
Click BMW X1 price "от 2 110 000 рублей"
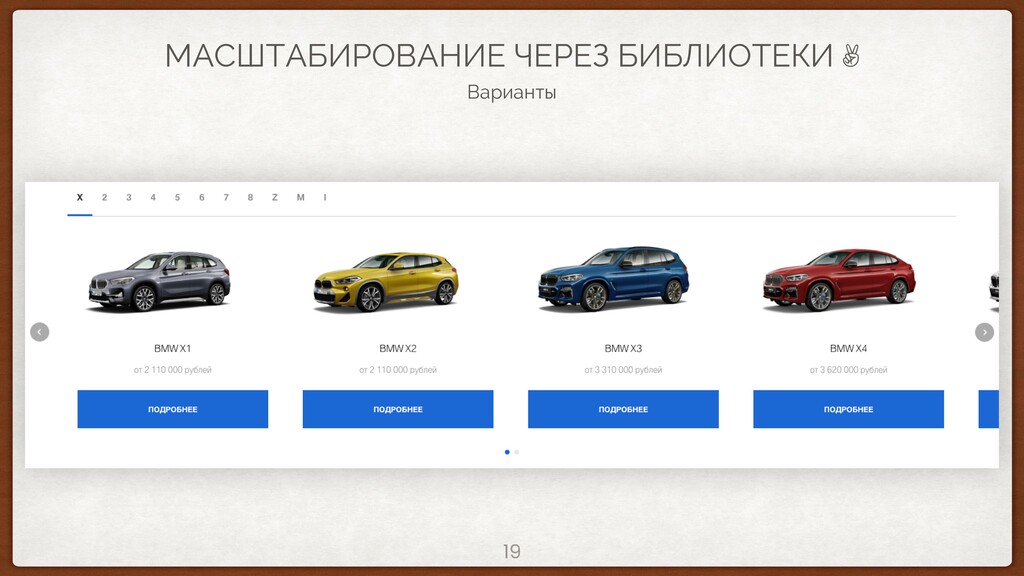172,370
